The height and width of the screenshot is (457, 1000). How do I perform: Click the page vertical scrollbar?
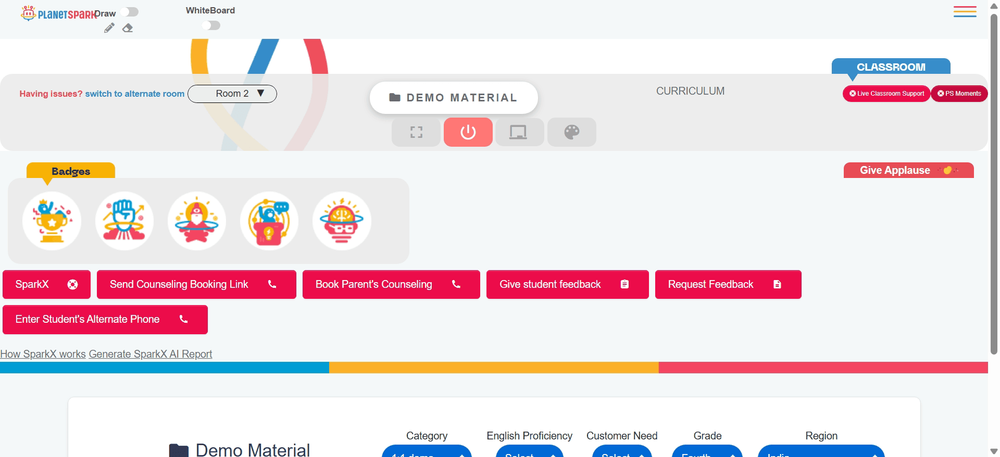click(994, 182)
